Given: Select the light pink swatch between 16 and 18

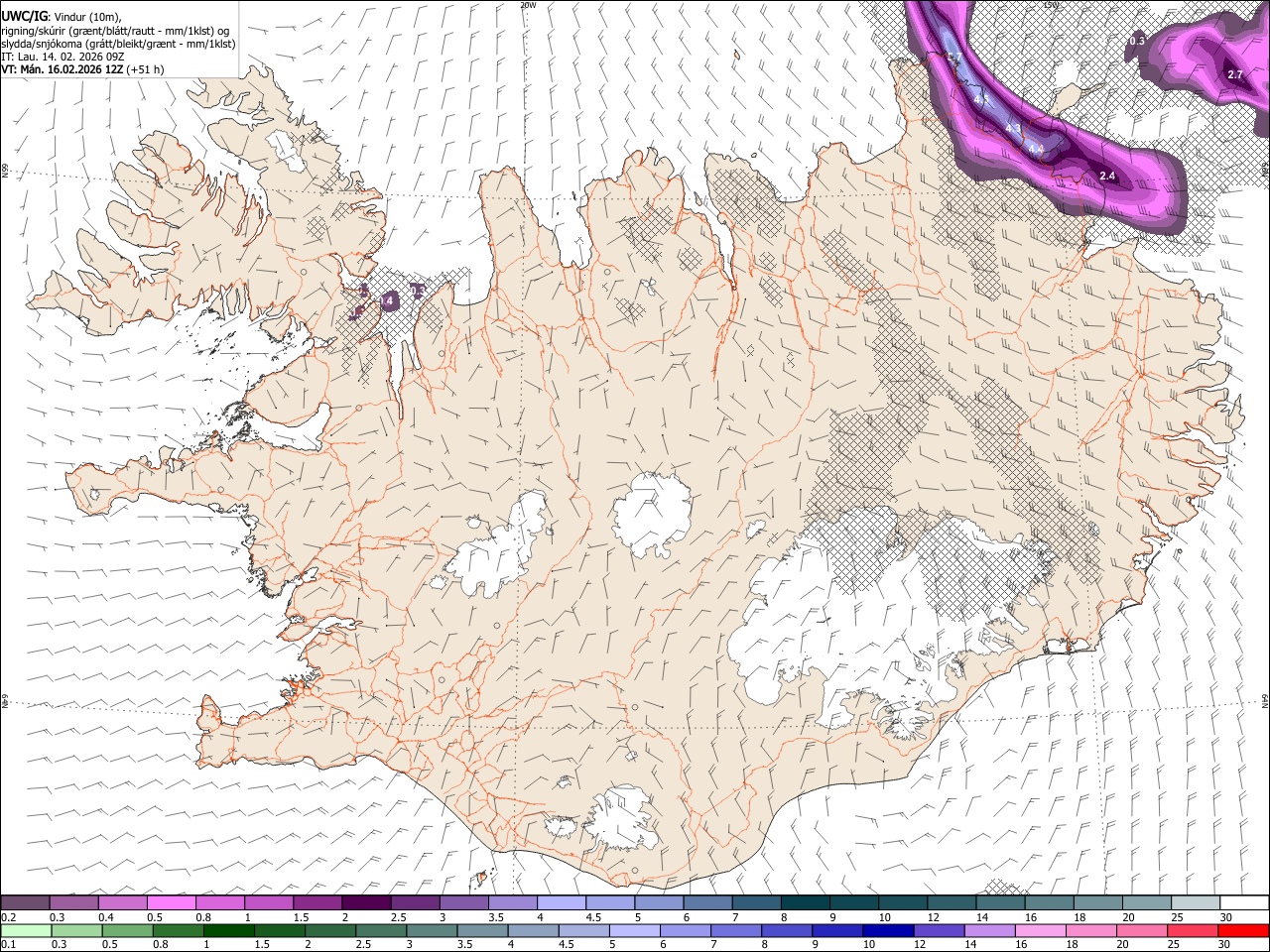Looking at the screenshot, I should [1039, 930].
